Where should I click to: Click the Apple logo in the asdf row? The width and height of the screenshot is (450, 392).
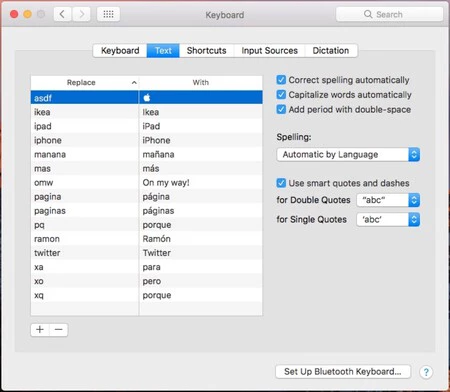click(x=147, y=98)
